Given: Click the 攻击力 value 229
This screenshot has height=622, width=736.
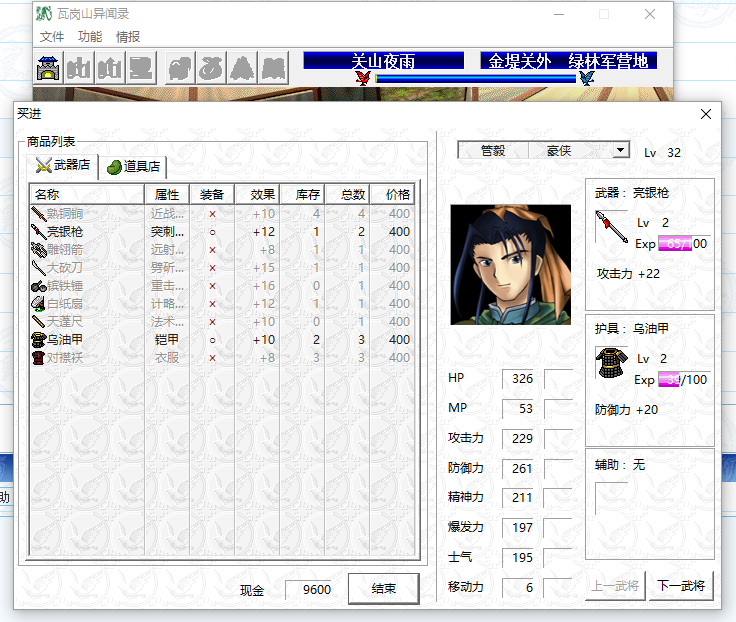Looking at the screenshot, I should tap(519, 439).
